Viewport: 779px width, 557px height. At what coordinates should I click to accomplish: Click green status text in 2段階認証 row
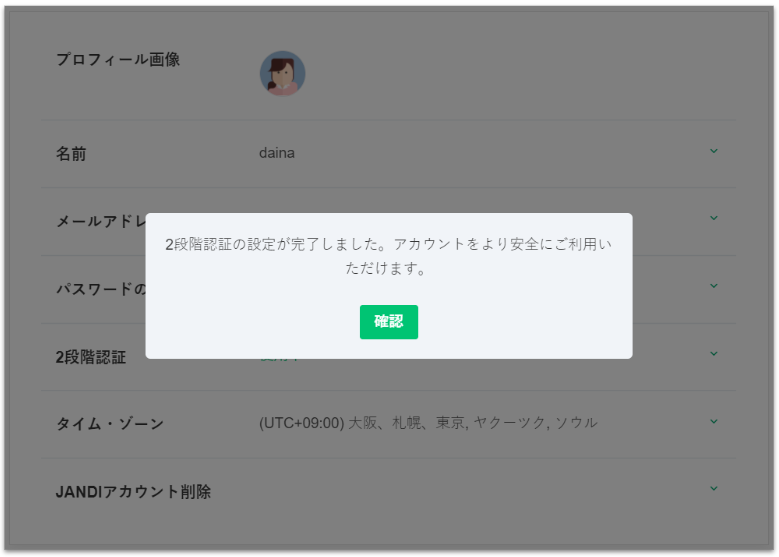pyautogui.click(x=280, y=359)
